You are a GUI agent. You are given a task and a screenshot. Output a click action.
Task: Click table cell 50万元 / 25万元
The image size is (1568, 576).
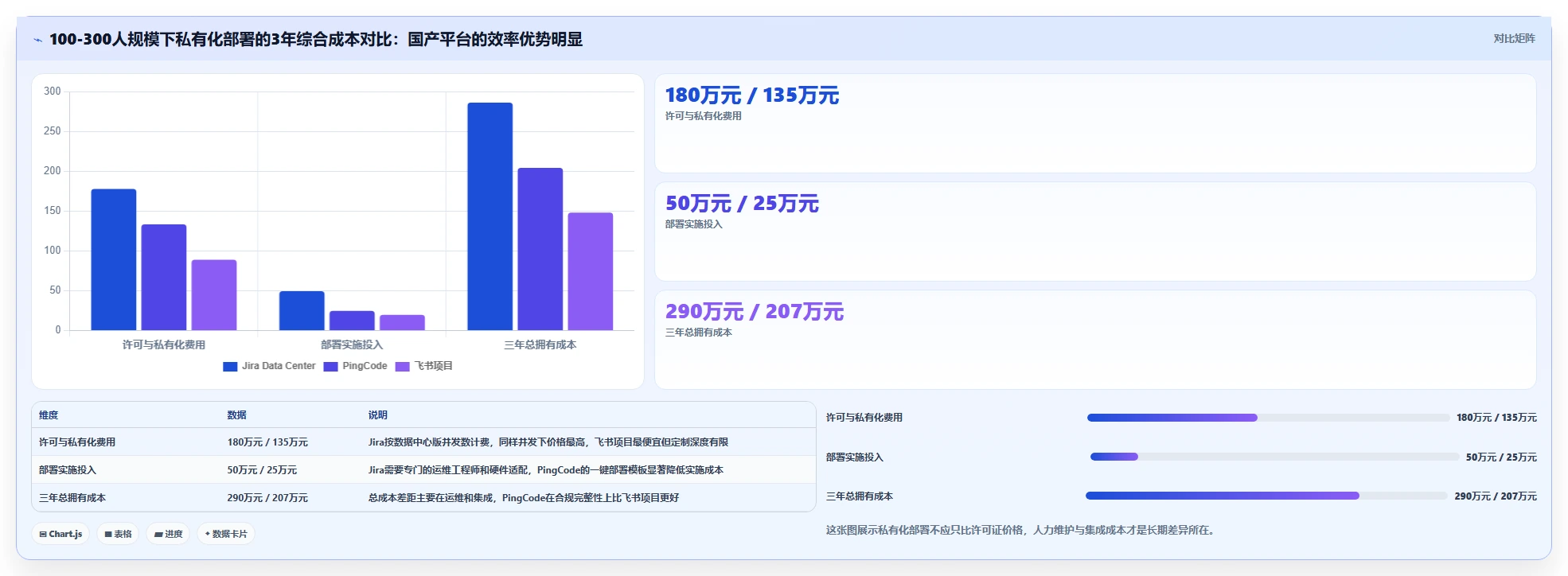point(262,470)
